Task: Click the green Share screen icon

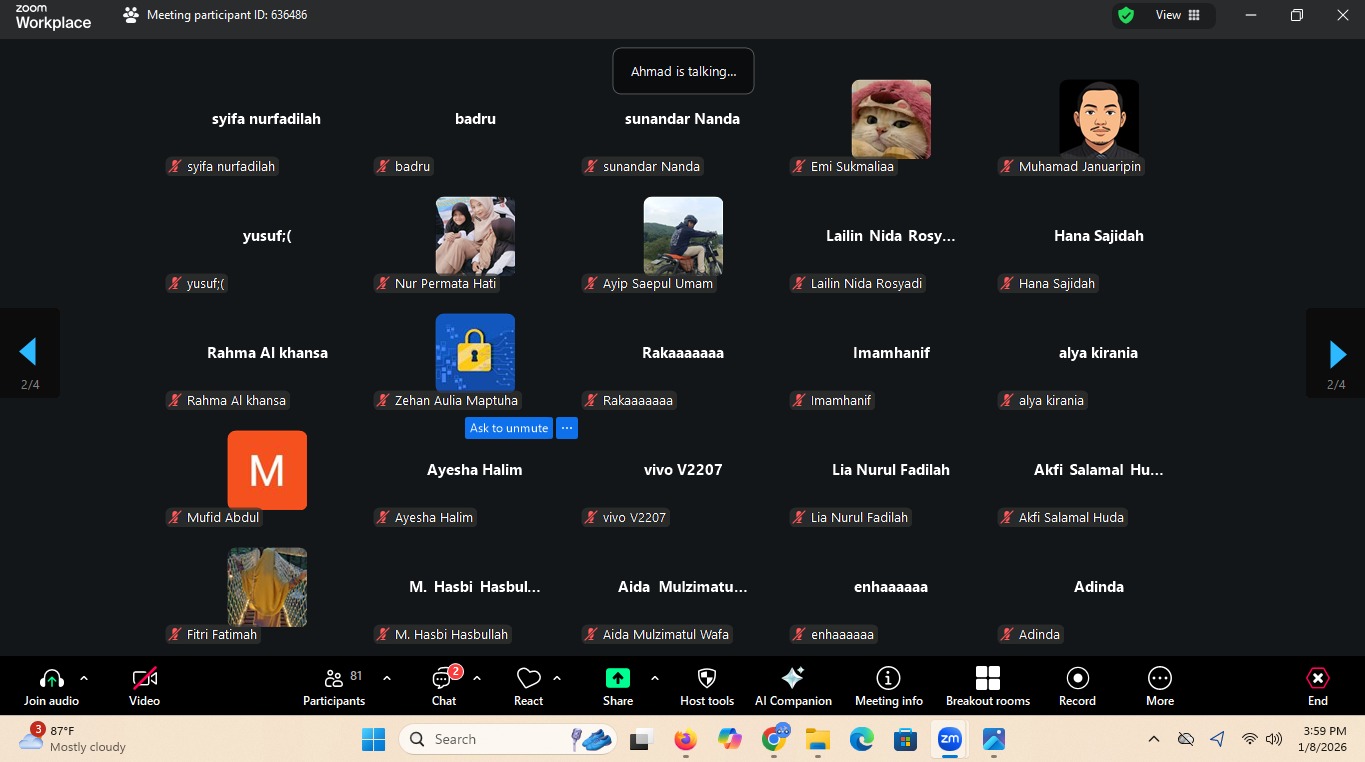Action: (x=618, y=678)
